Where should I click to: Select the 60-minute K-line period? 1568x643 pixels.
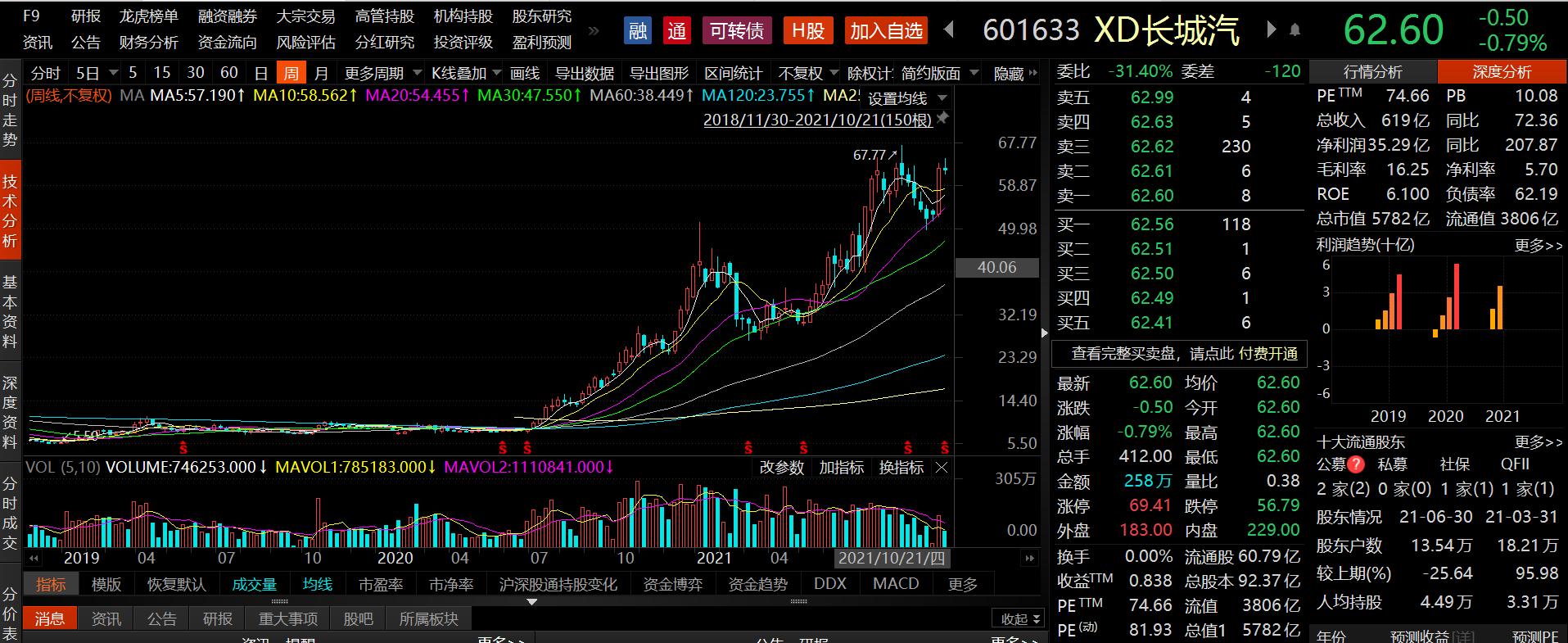[x=229, y=73]
